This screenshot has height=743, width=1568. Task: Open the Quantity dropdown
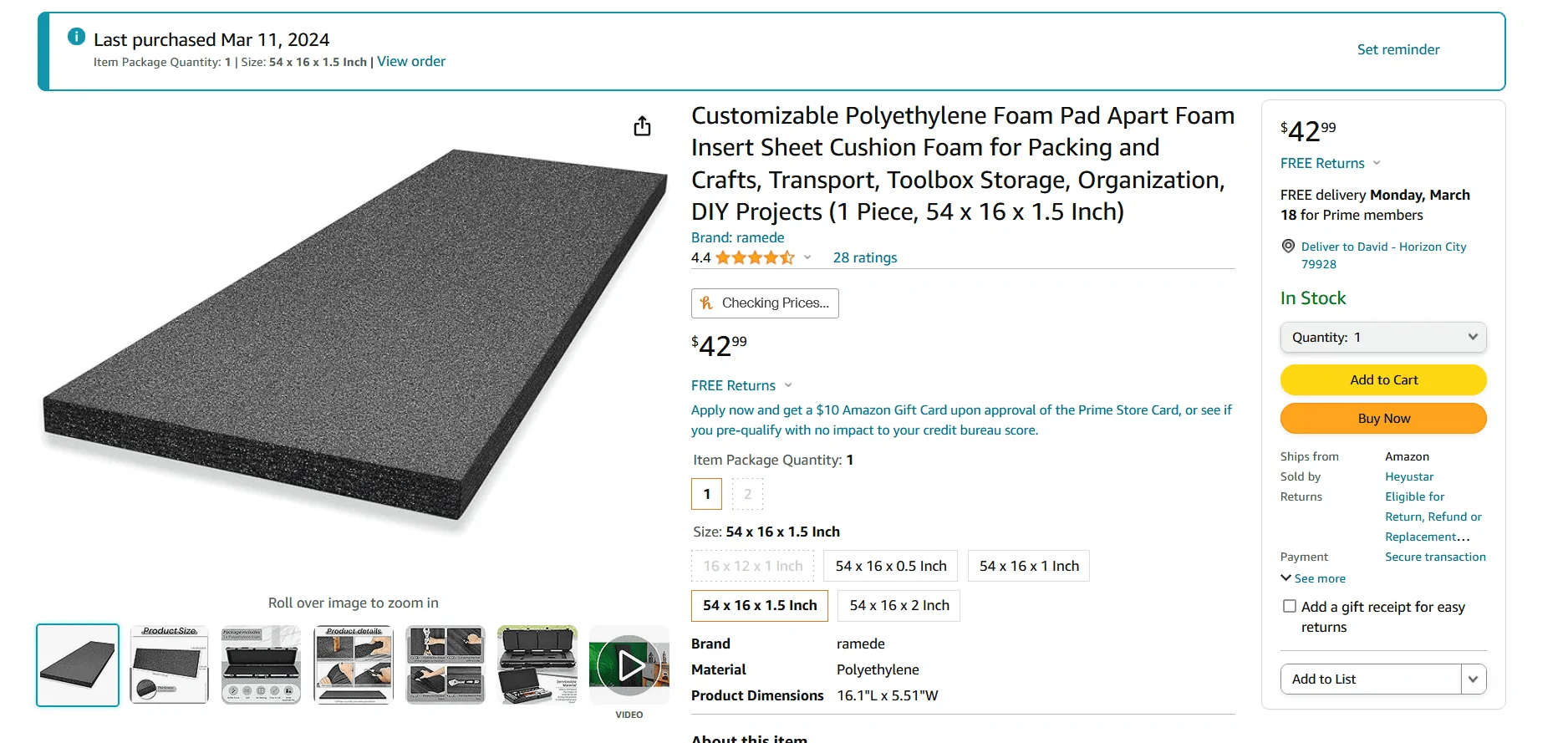[x=1383, y=338]
